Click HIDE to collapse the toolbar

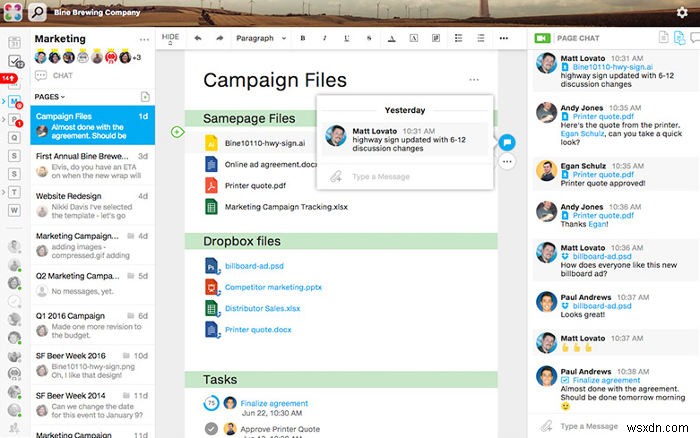(x=170, y=38)
